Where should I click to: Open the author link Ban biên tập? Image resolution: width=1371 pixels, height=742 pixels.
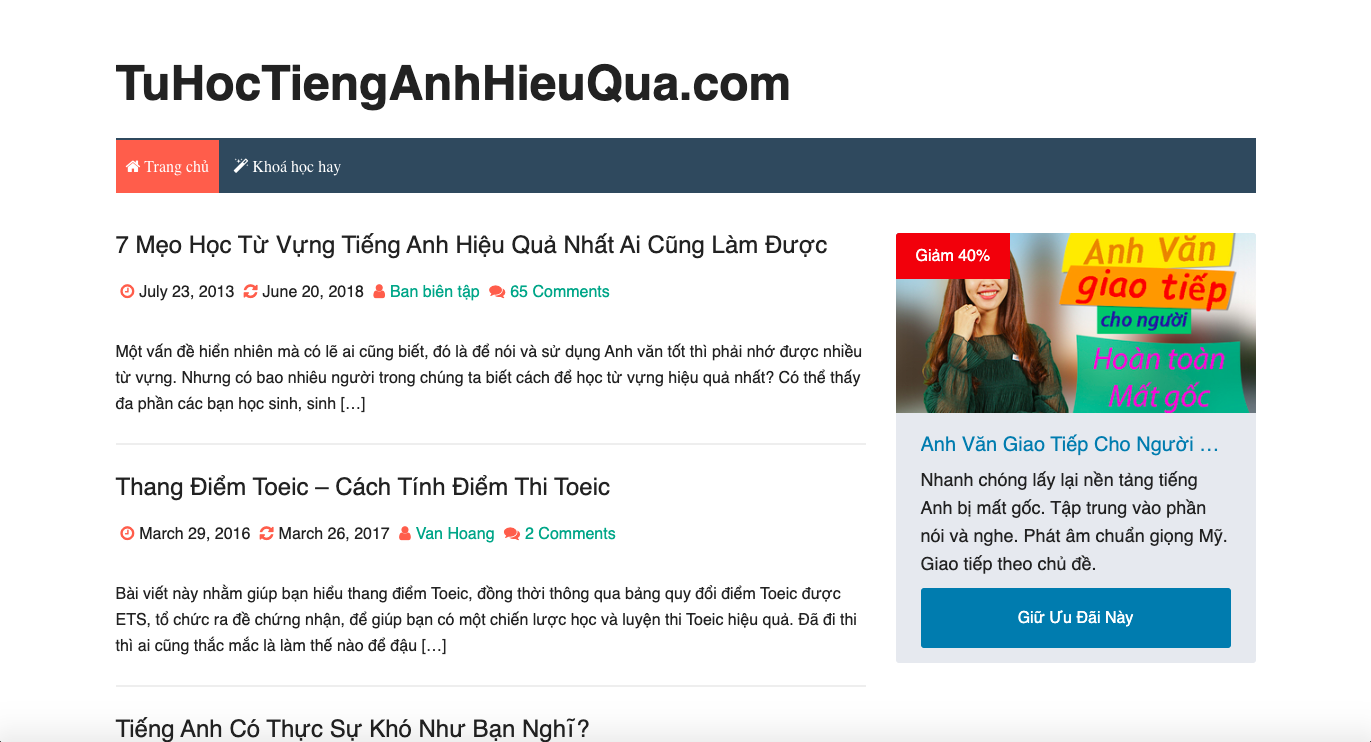pyautogui.click(x=435, y=292)
